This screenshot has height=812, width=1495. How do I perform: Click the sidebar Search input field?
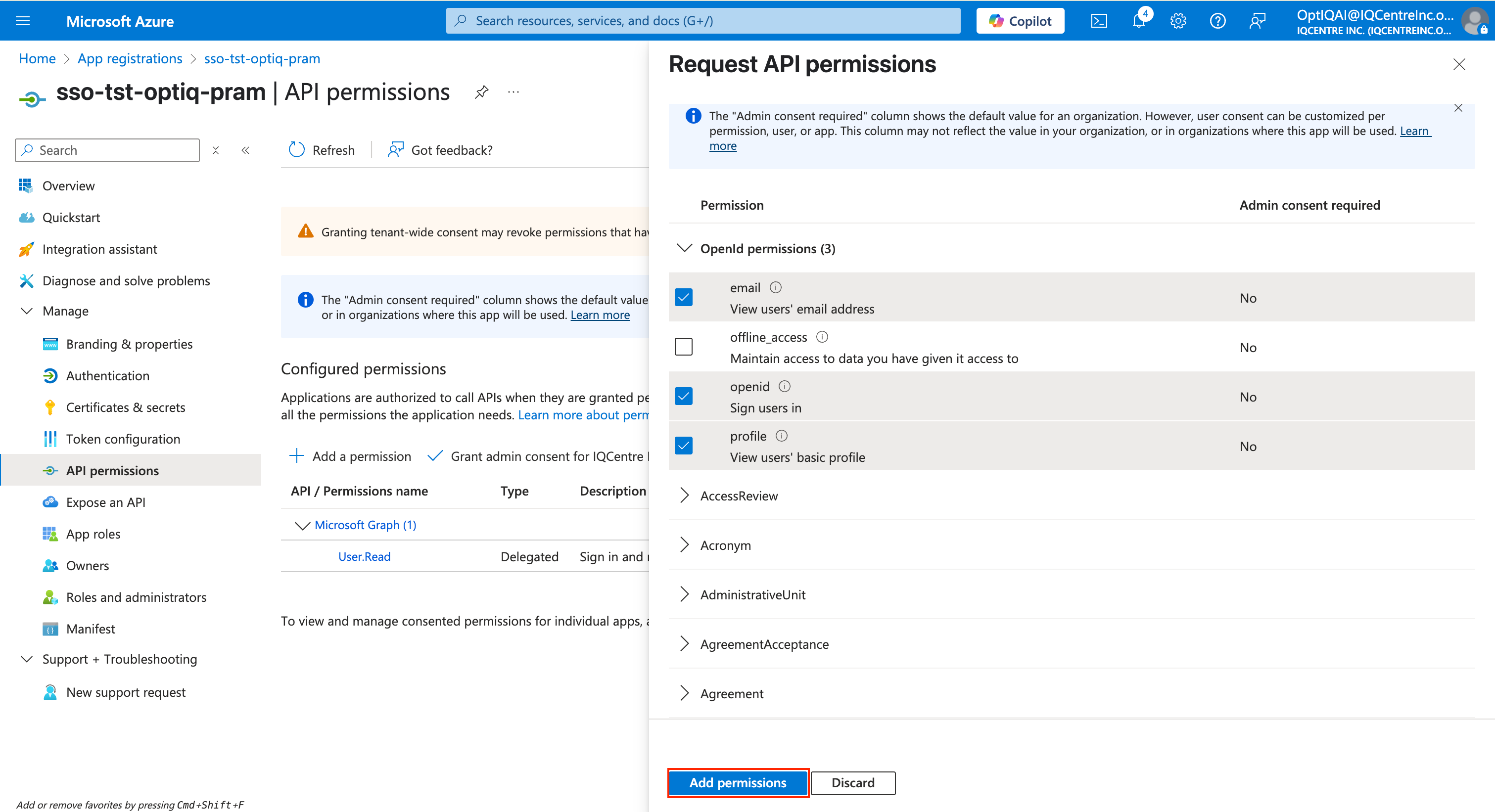pos(107,150)
